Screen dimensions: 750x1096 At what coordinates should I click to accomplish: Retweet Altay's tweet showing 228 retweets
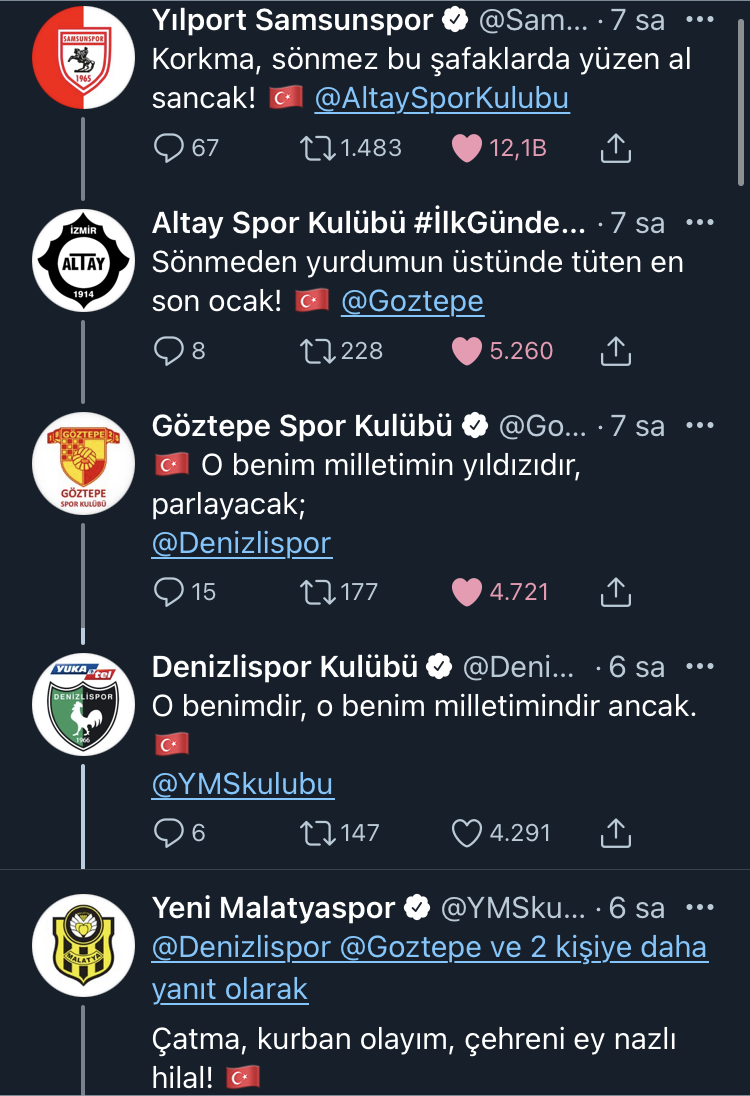[x=317, y=351]
